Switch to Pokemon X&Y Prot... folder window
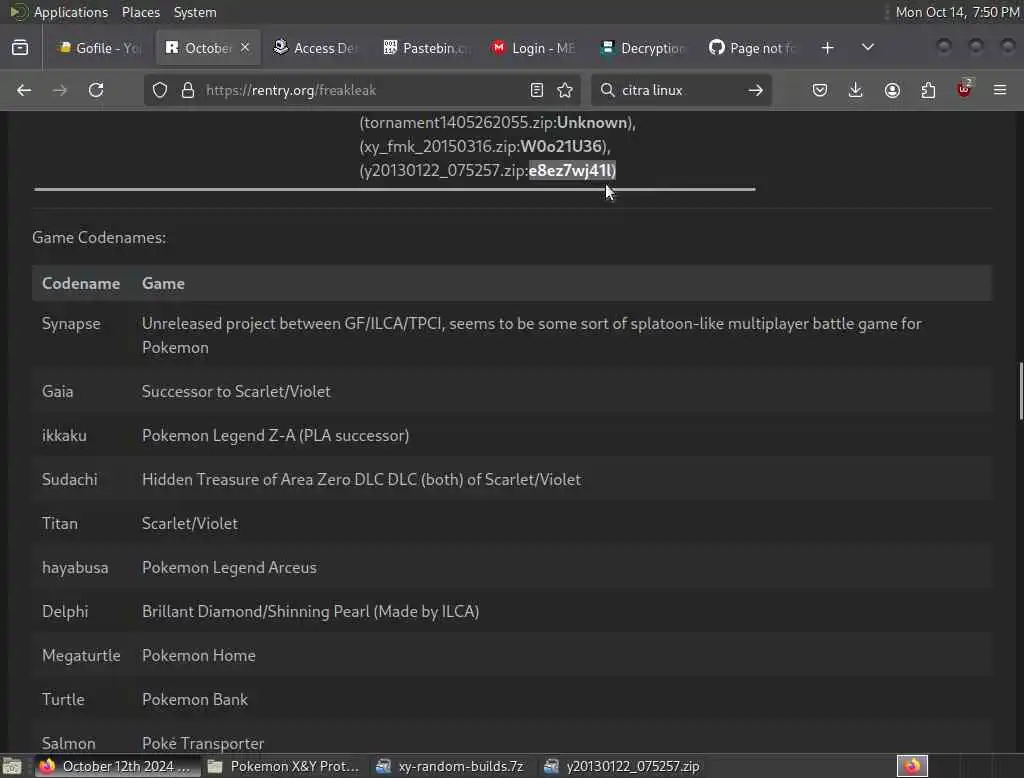Viewport: 1024px width, 778px height. pyautogui.click(x=283, y=766)
